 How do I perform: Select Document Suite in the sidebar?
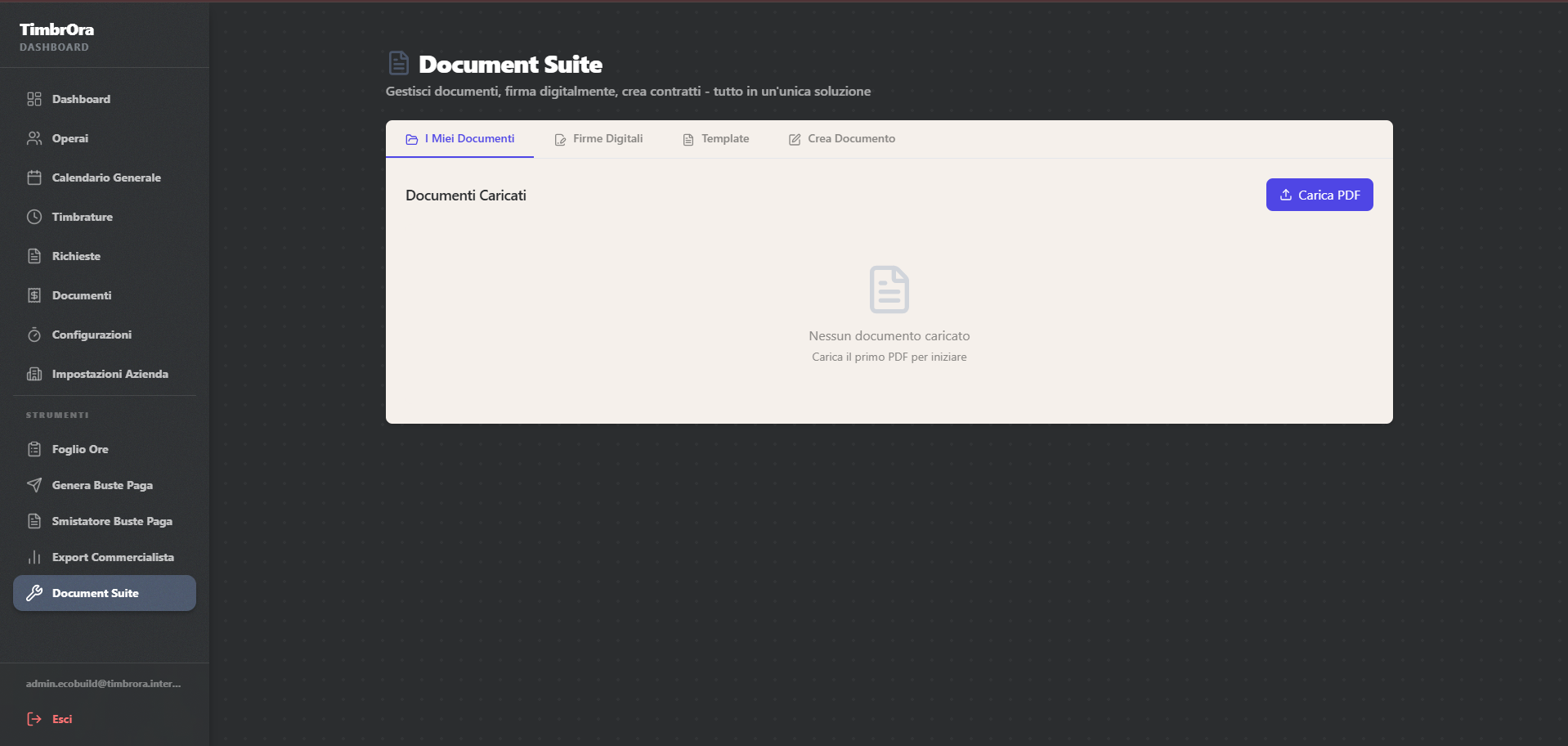105,593
